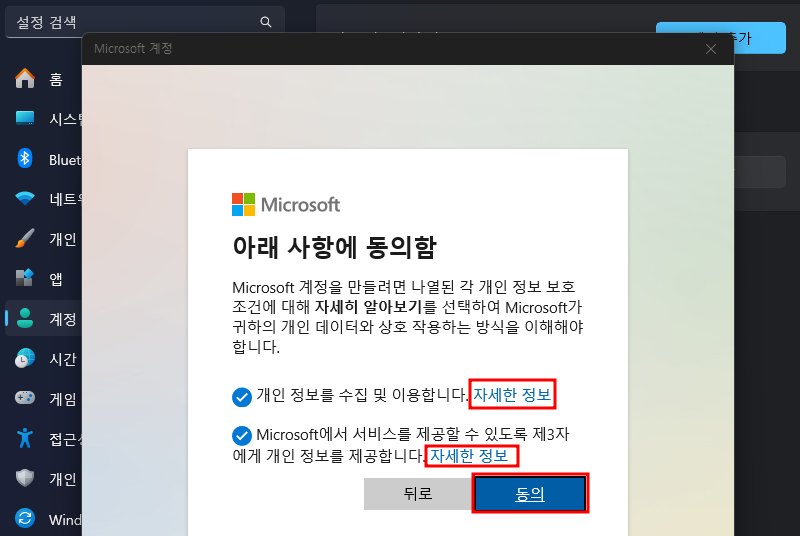Open Time and language clock icon
The width and height of the screenshot is (800, 536).
coord(24,358)
